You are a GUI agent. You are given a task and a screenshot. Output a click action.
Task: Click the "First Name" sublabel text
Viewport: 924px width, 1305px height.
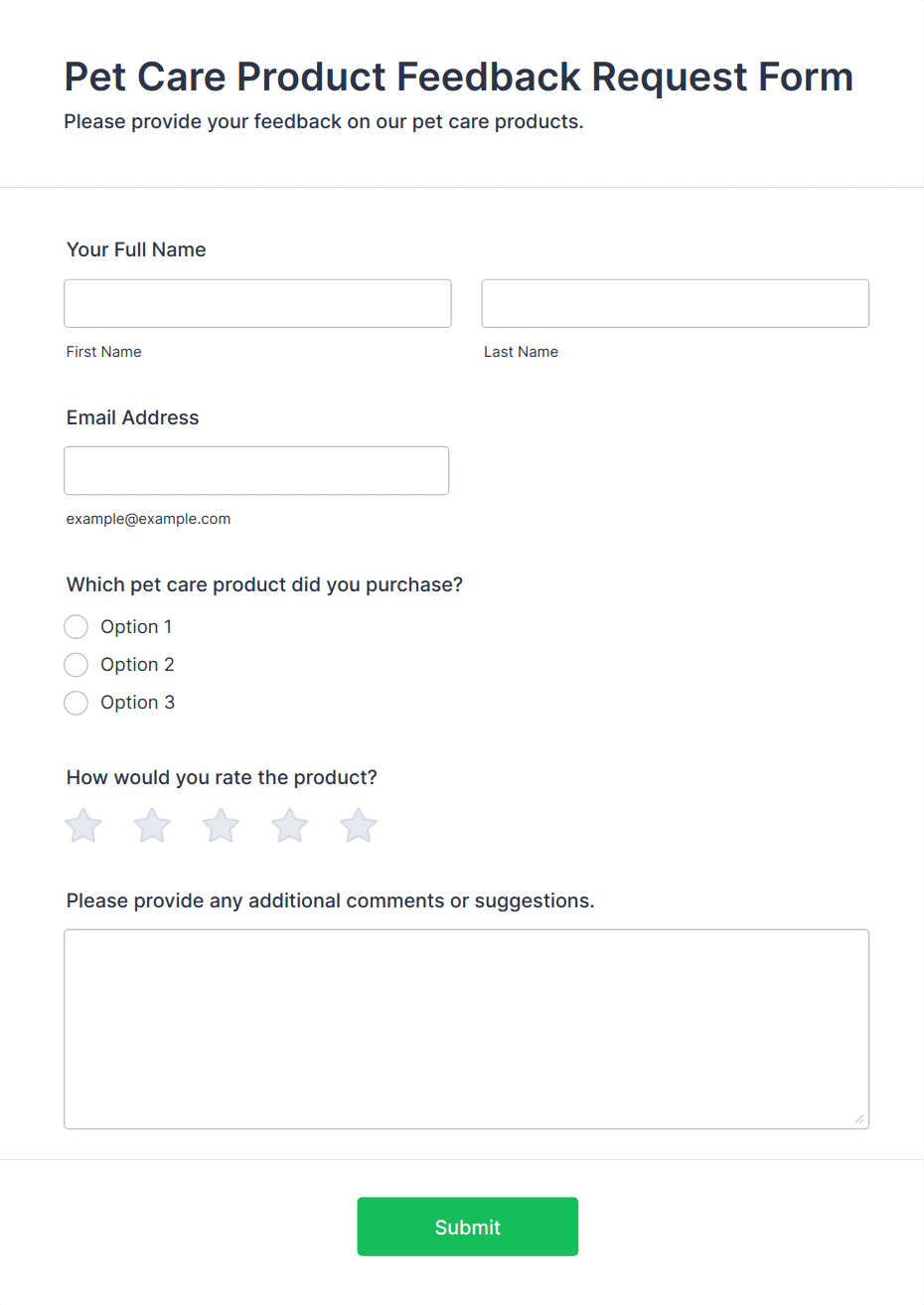(x=103, y=352)
